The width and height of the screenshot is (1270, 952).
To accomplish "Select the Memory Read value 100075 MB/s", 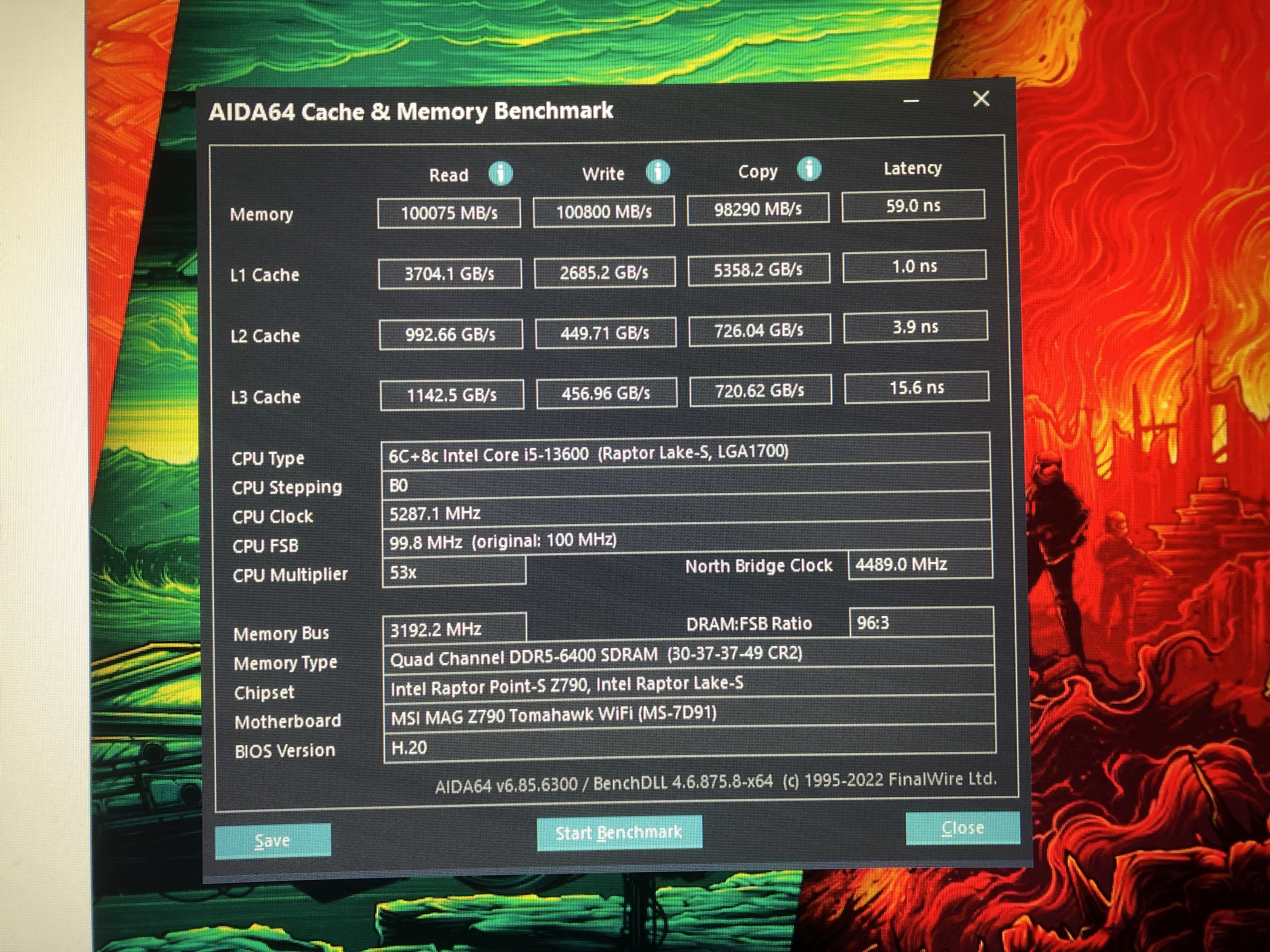I will tap(449, 213).
